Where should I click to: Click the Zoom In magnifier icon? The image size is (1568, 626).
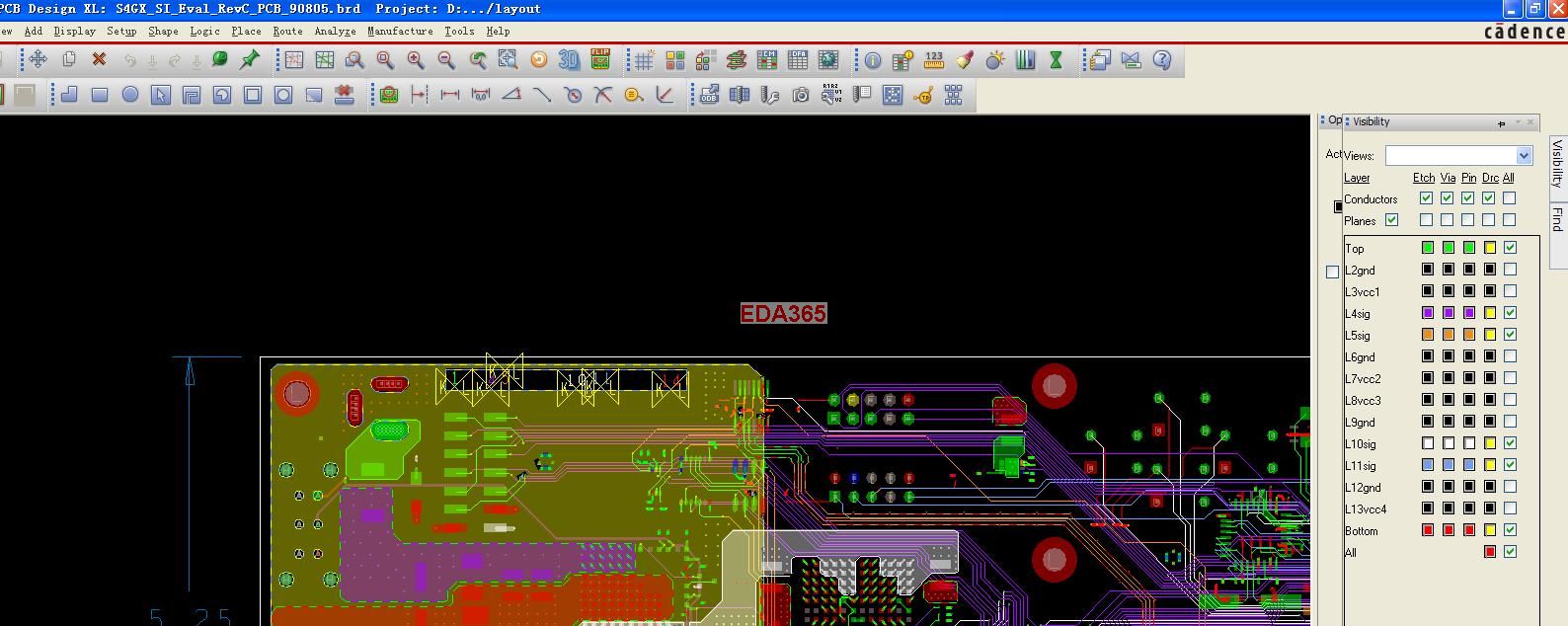[x=416, y=60]
